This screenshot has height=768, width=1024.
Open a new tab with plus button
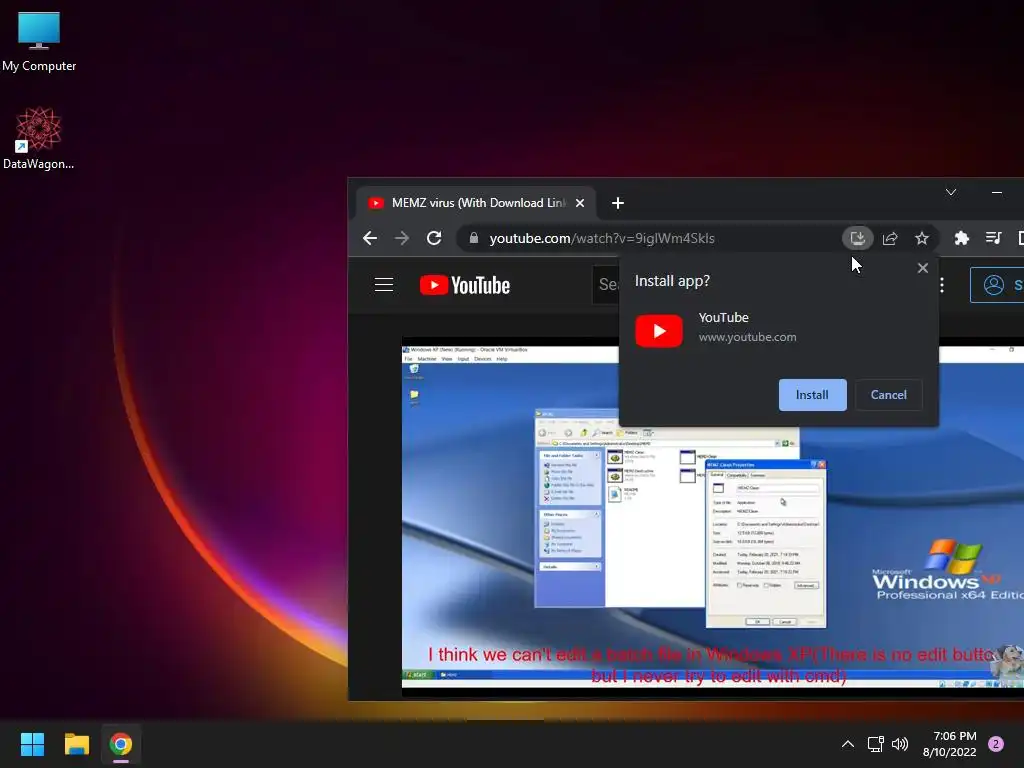point(618,203)
